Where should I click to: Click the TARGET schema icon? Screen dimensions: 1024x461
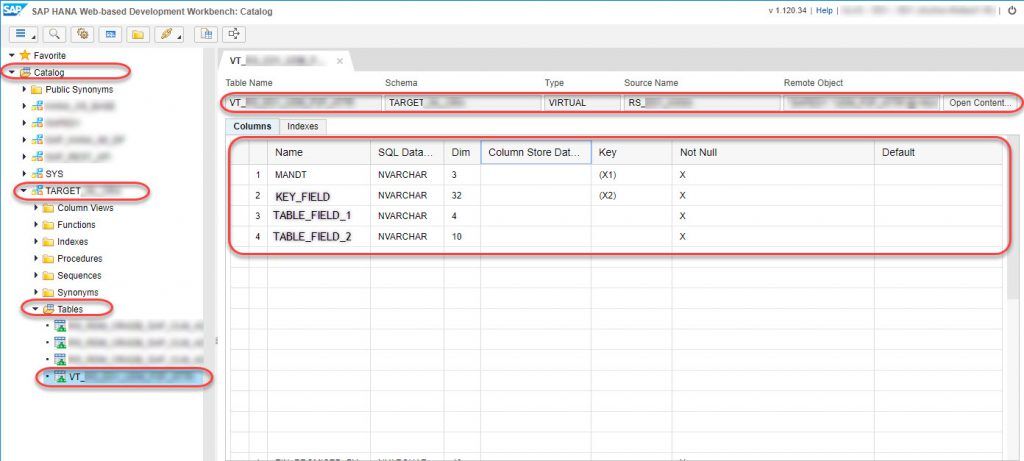37,191
